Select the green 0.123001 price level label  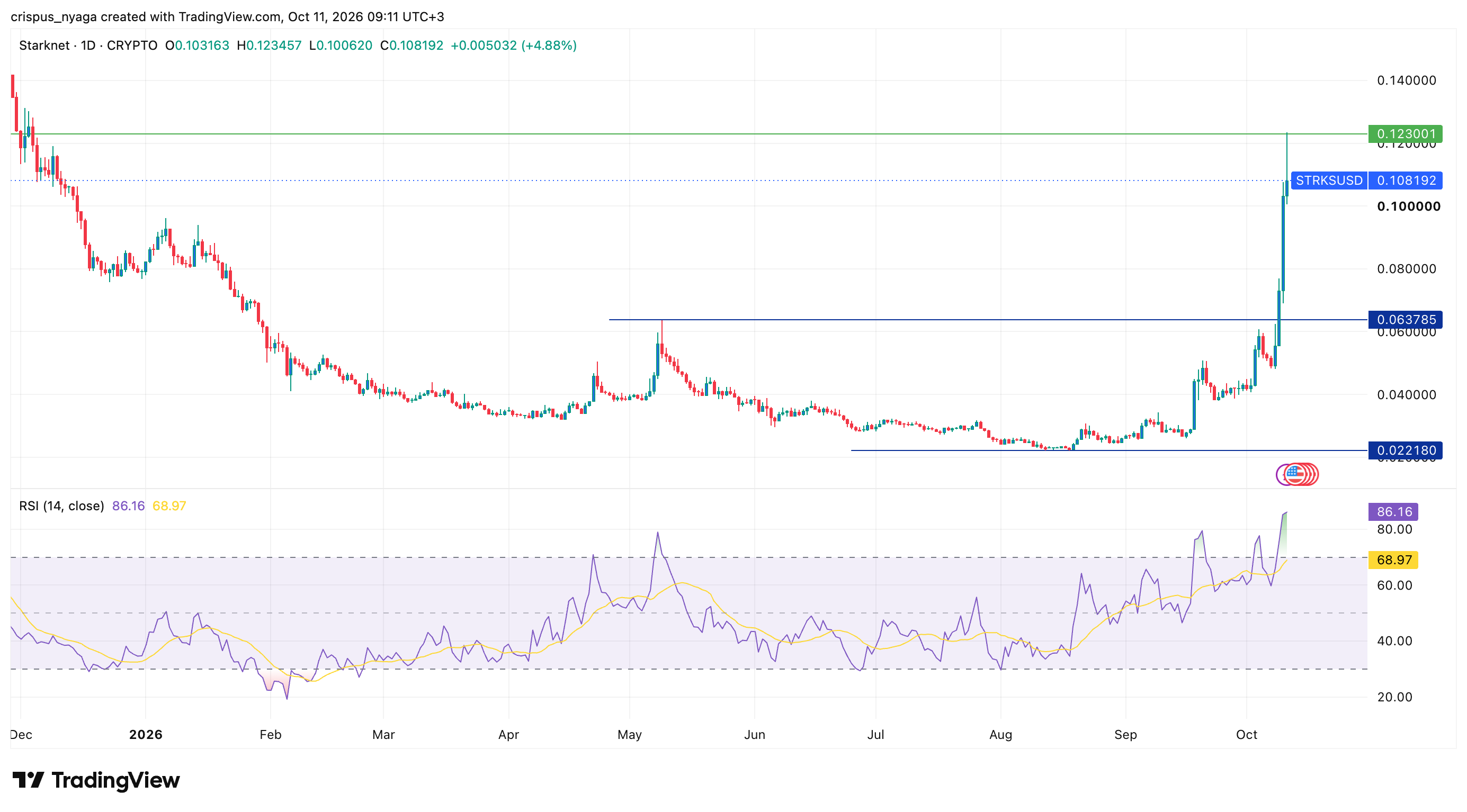tap(1406, 134)
